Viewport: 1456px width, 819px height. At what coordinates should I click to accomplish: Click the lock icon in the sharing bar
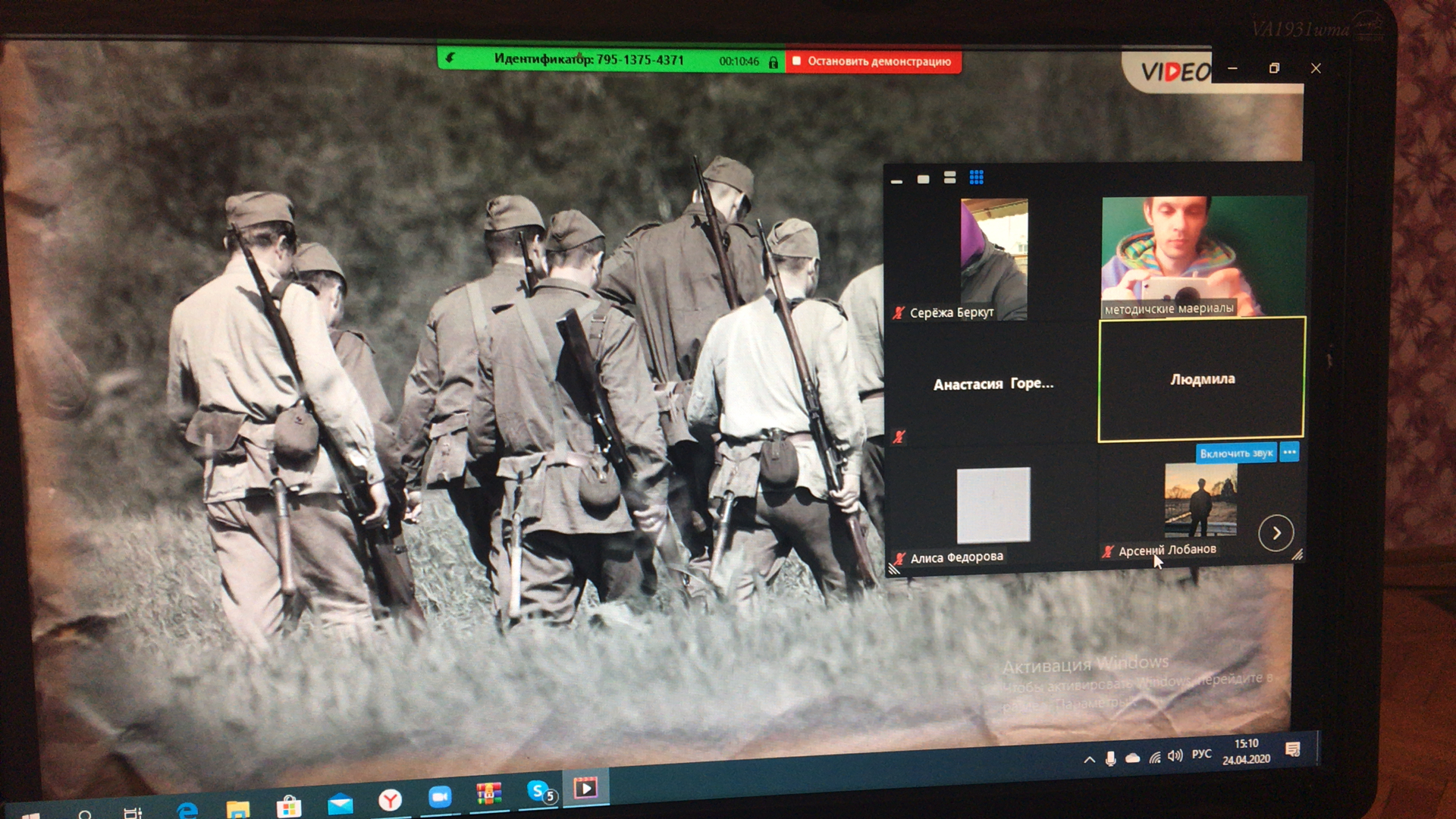773,62
